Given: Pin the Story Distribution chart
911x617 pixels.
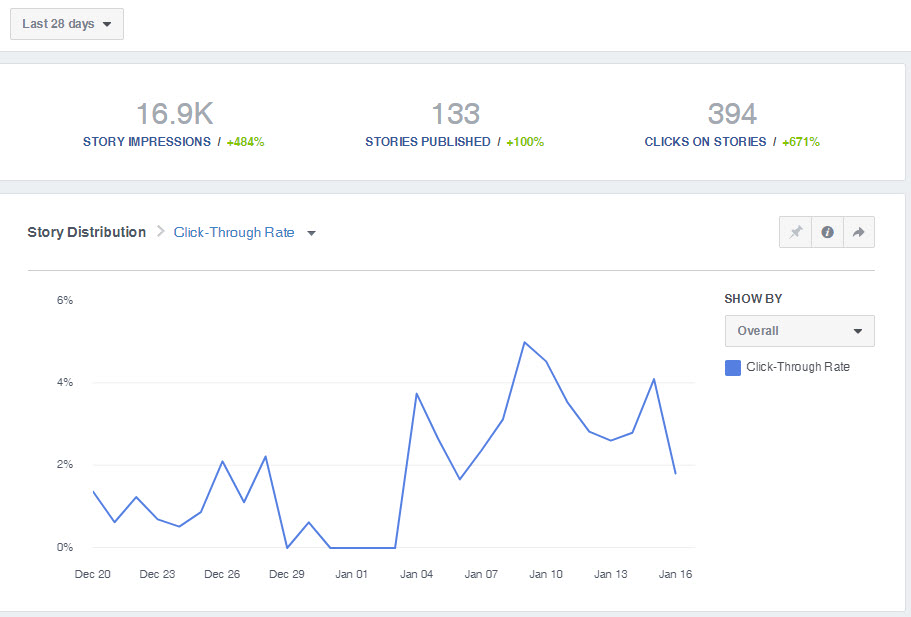Looking at the screenshot, I should click(796, 232).
